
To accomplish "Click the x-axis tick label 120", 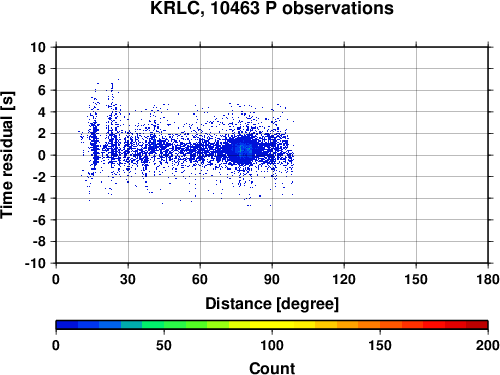I will [x=344, y=279].
